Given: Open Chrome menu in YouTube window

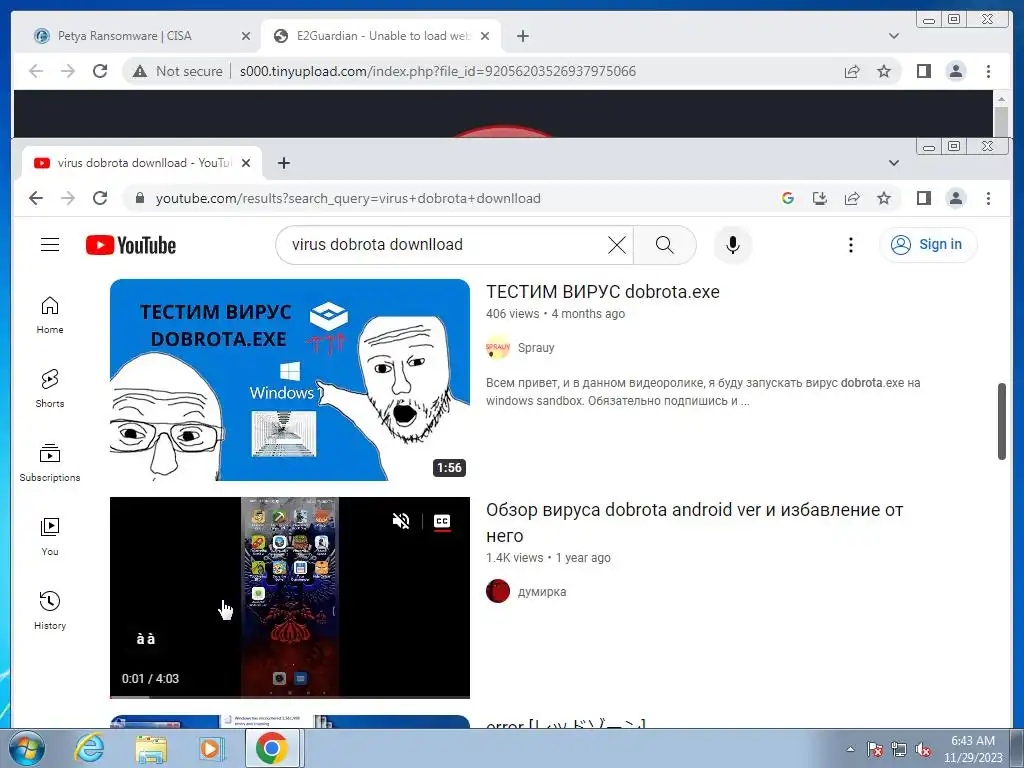Looking at the screenshot, I should click(x=988, y=198).
